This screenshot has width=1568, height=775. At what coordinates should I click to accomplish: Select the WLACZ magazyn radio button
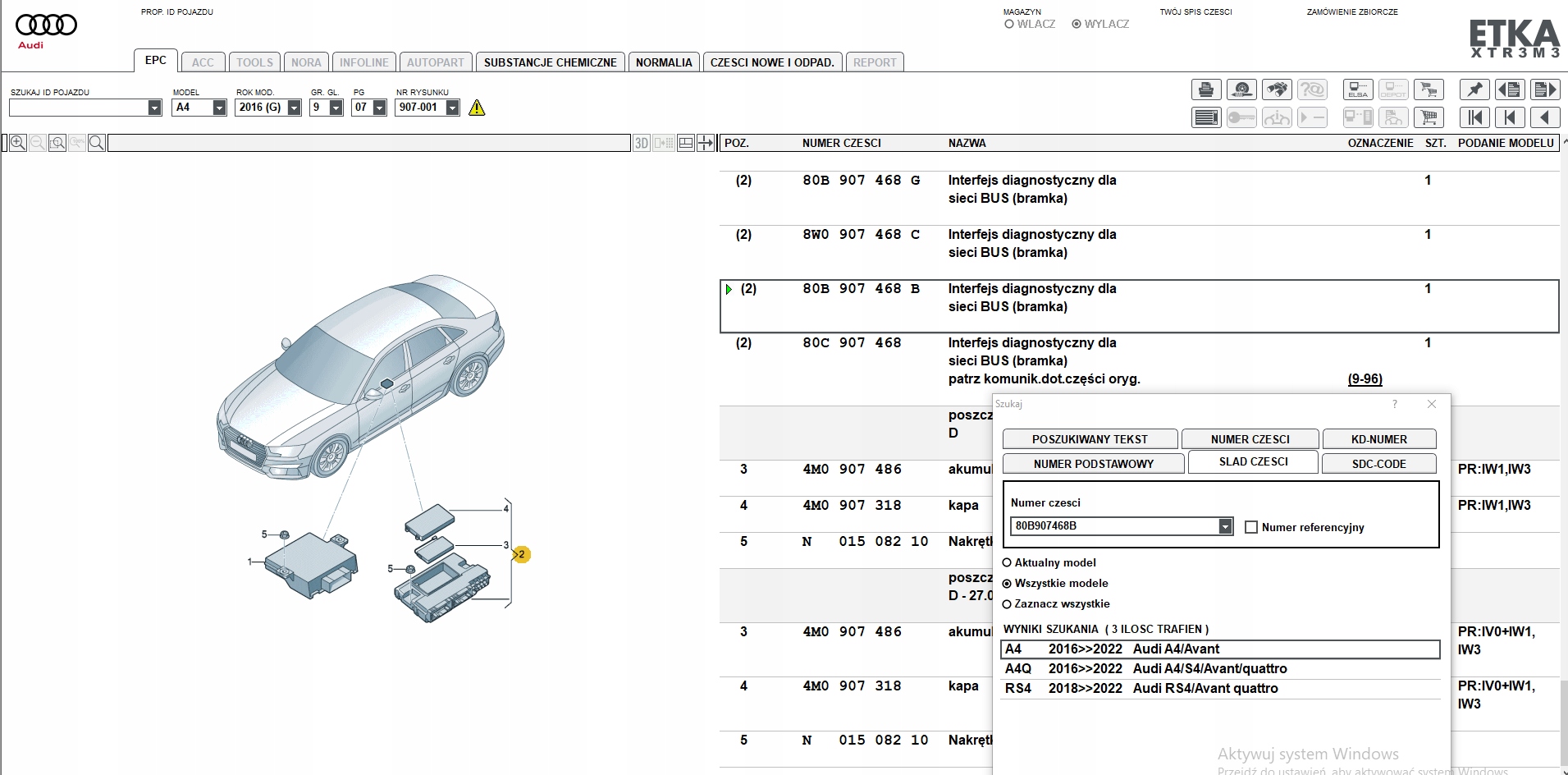point(1009,25)
